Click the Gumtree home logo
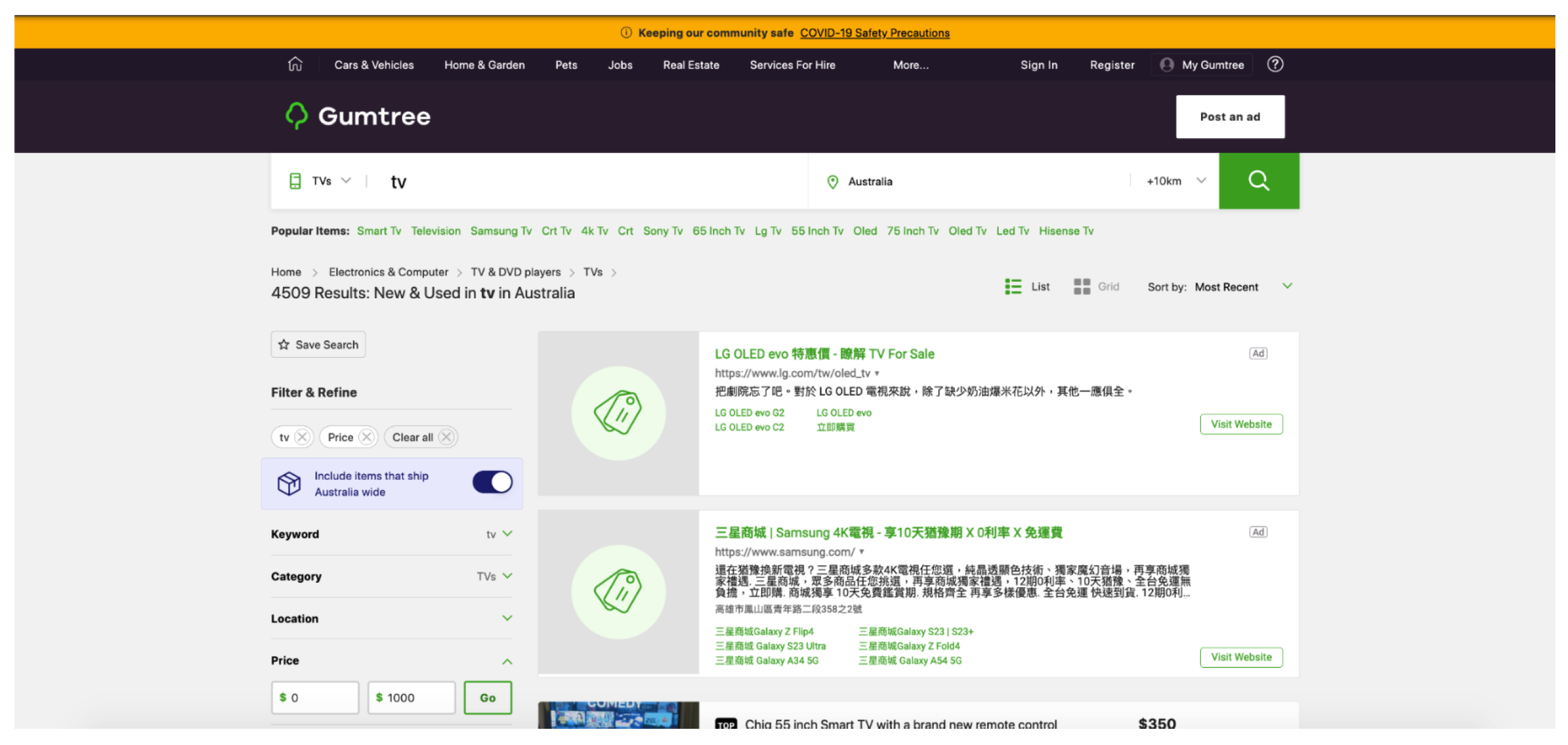 pos(357,116)
